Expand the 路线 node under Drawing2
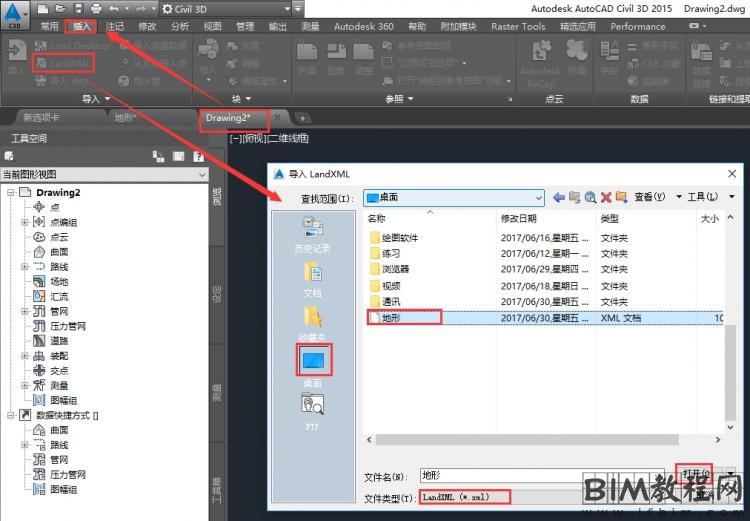Viewport: 750px width, 521px height. click(24, 266)
